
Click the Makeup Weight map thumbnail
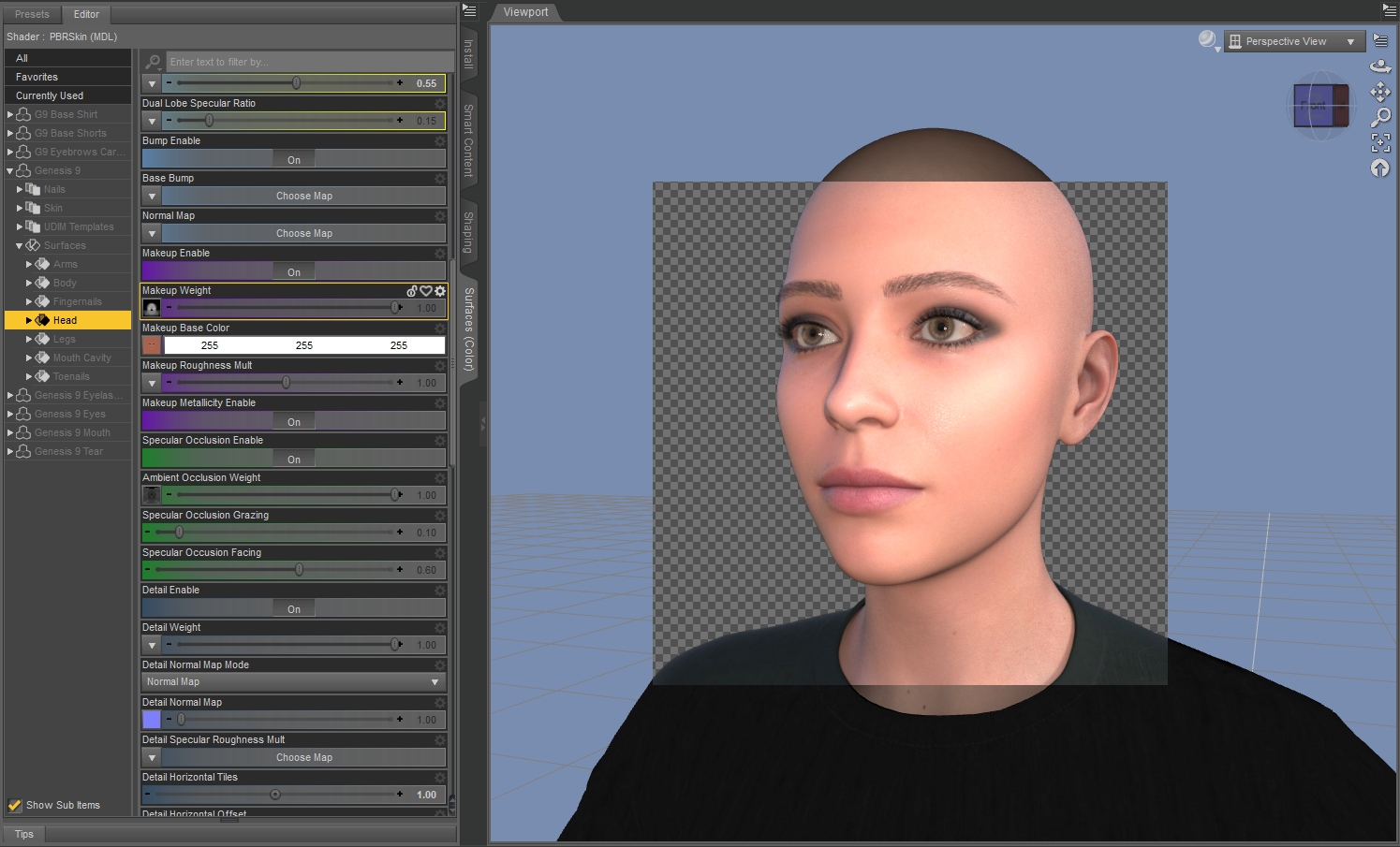point(152,308)
